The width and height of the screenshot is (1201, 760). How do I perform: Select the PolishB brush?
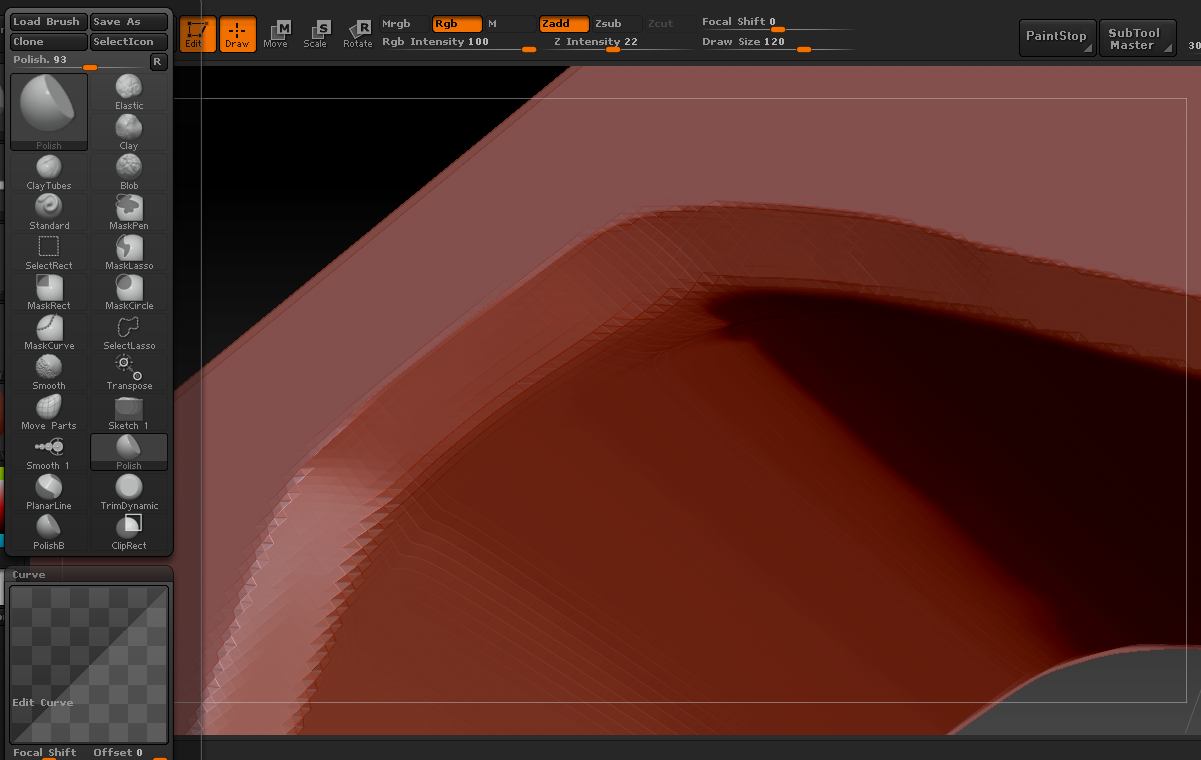49,532
